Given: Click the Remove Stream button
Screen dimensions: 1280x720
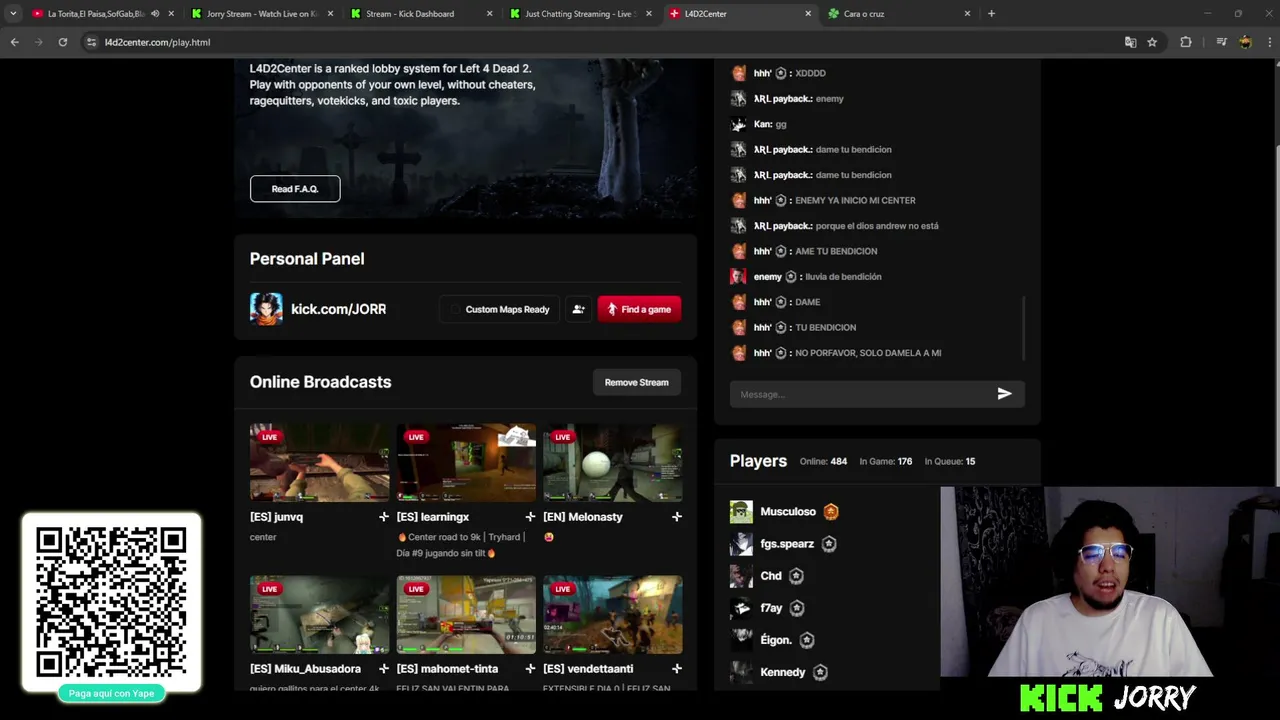Looking at the screenshot, I should [x=636, y=382].
